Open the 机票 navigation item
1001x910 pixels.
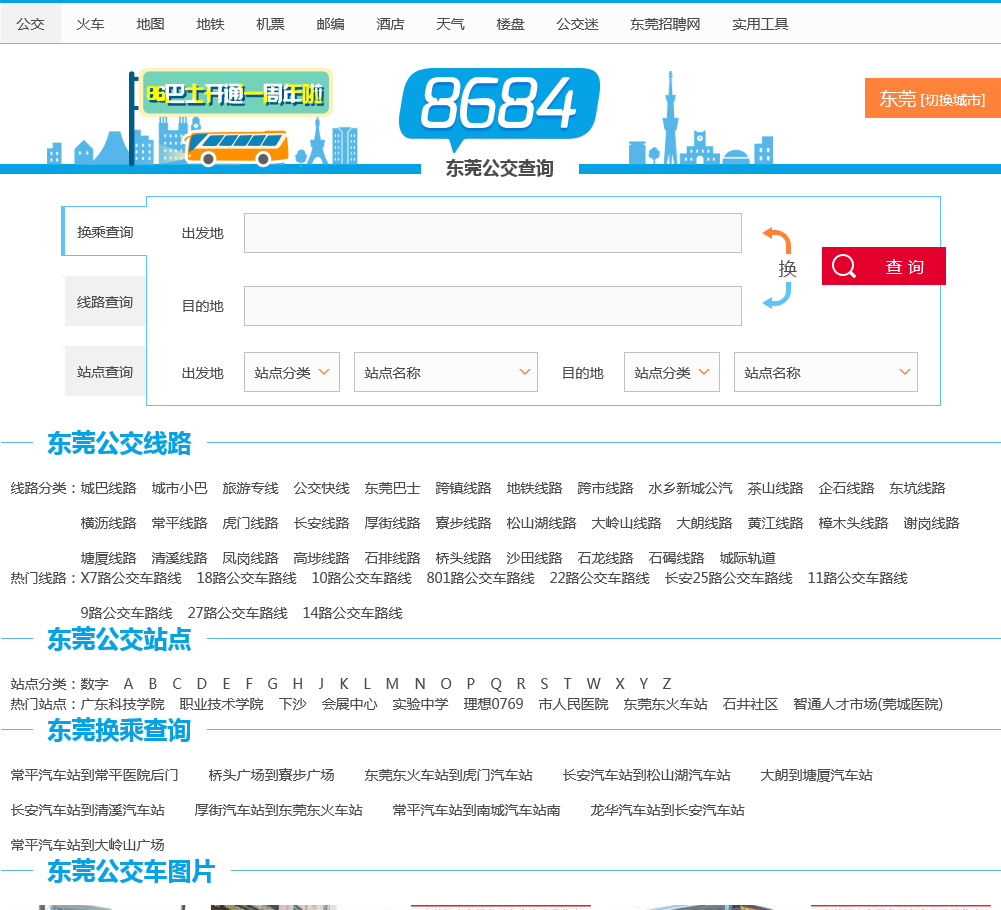coord(270,24)
